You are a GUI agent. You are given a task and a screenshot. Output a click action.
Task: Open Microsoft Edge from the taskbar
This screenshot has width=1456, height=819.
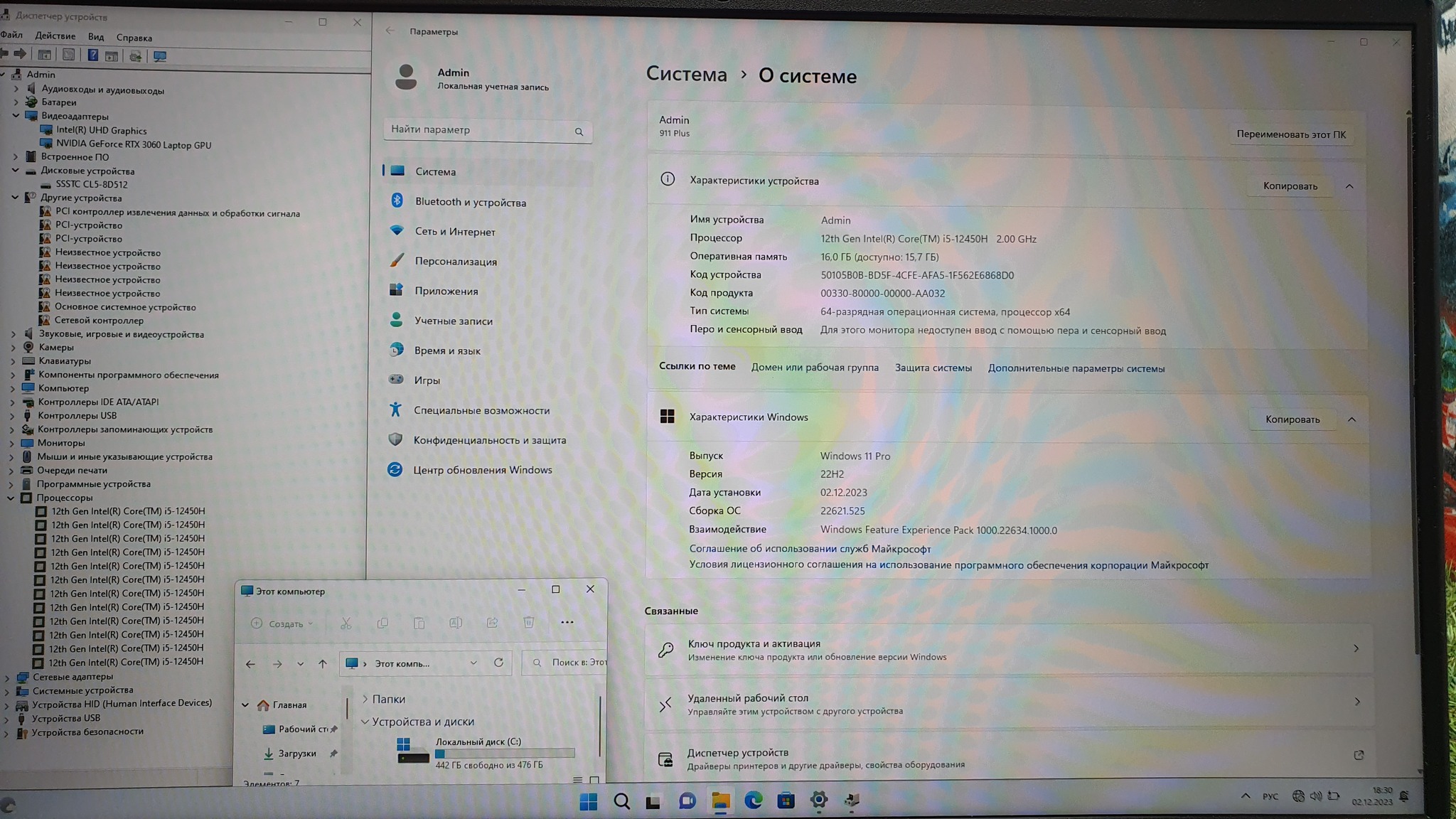point(753,801)
